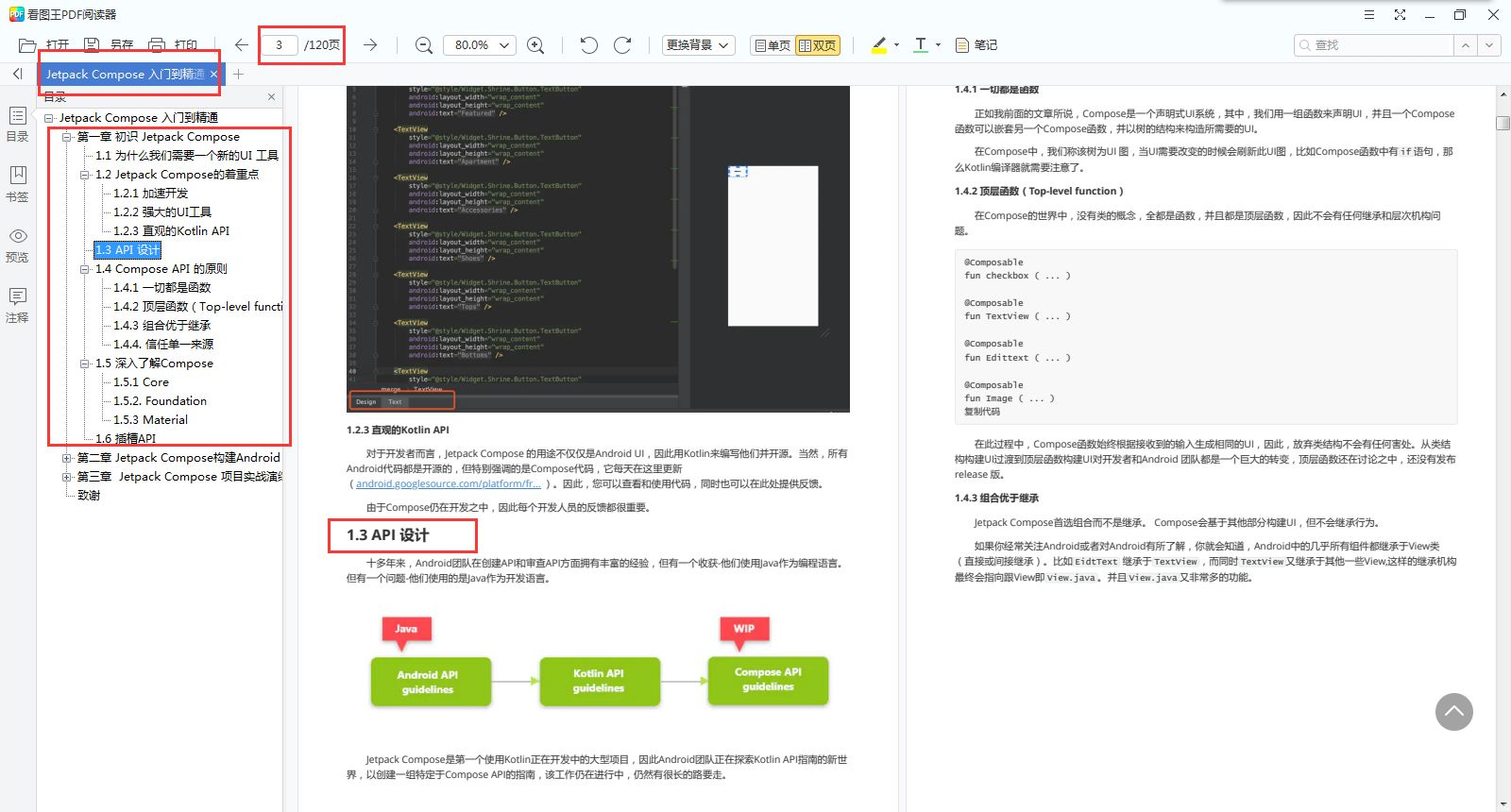
Task: Switch to Jetpack Compose 入门到精通 tab
Action: click(x=125, y=74)
